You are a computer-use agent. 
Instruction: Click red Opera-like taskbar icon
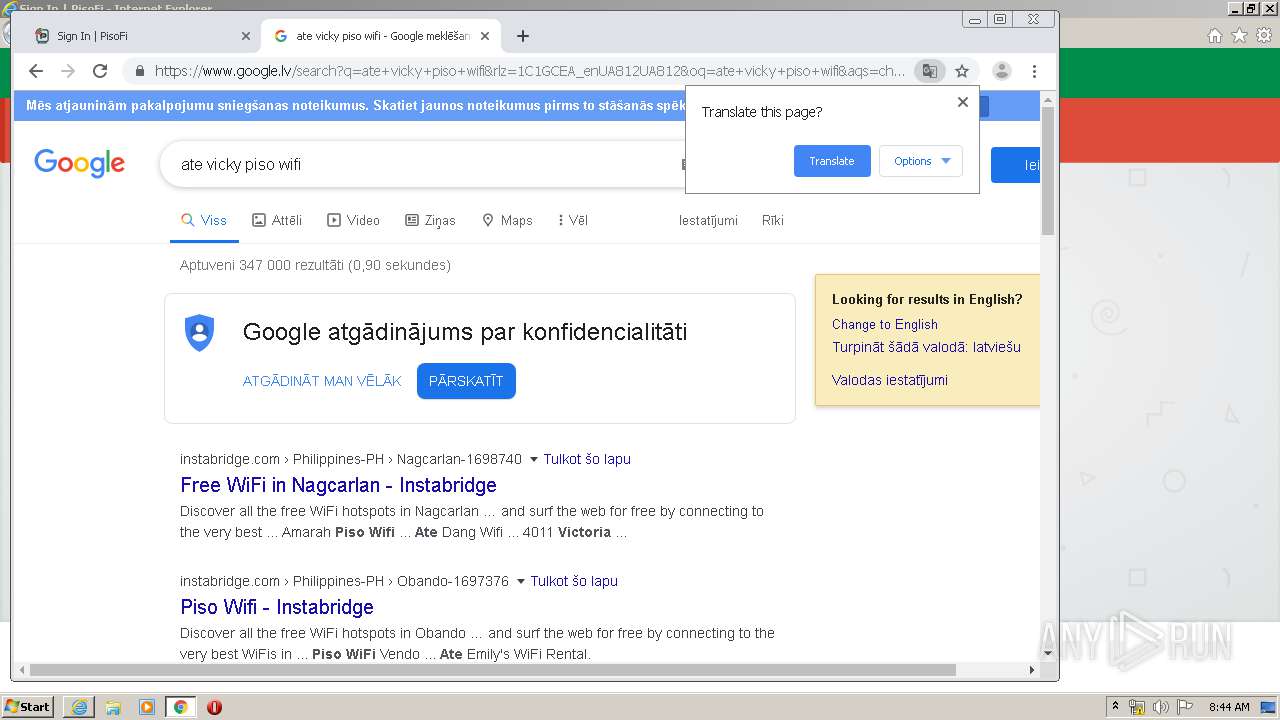[214, 707]
